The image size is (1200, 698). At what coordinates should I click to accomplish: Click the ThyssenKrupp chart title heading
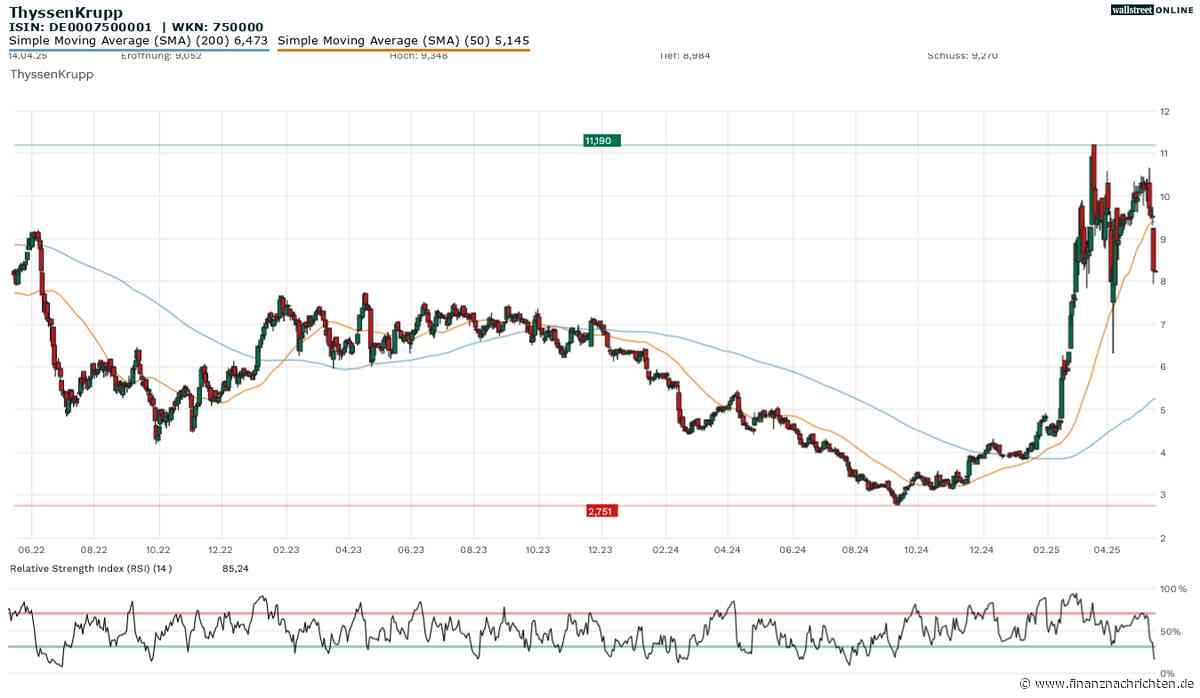pyautogui.click(x=66, y=12)
